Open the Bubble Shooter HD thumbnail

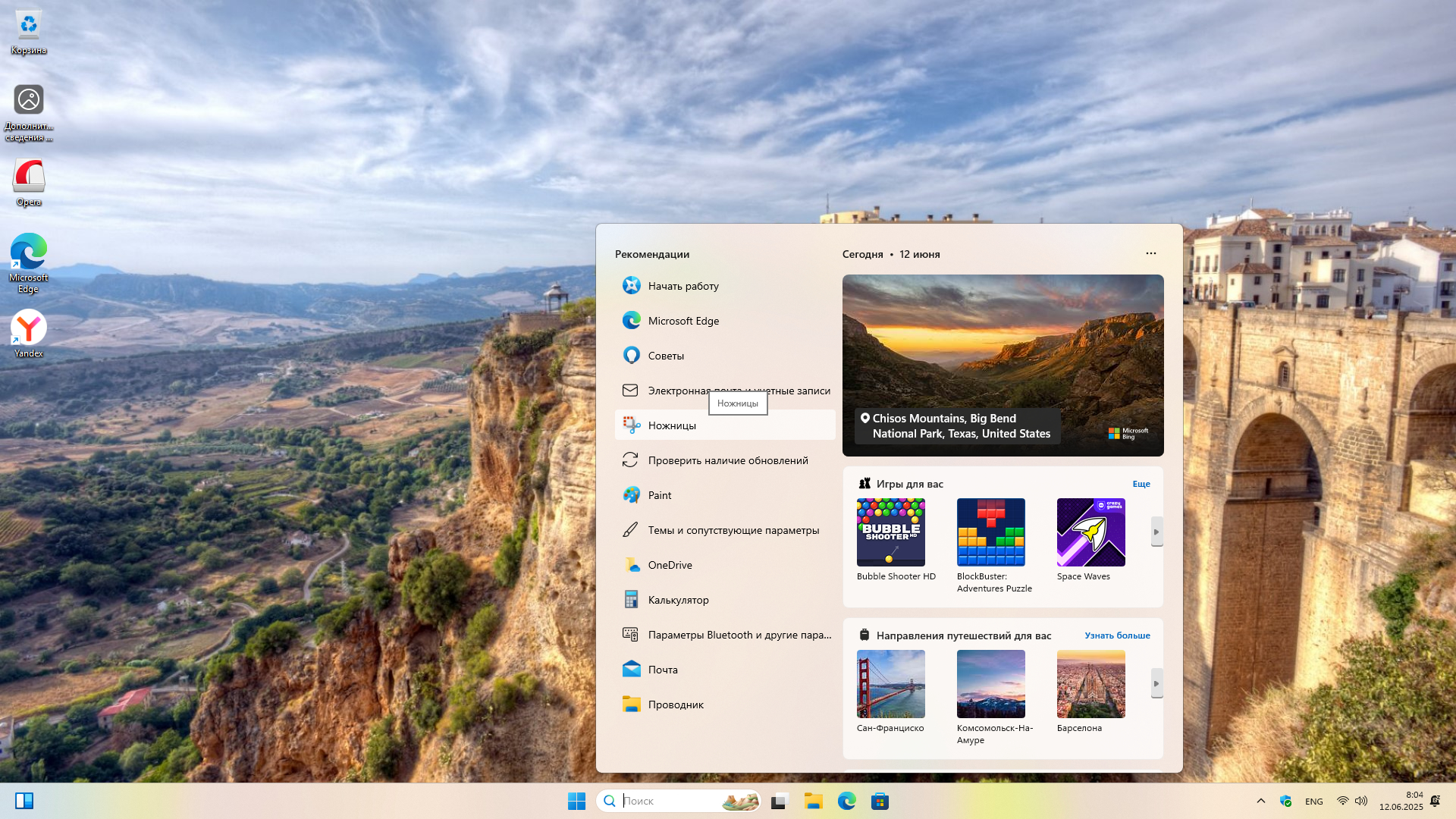[890, 532]
